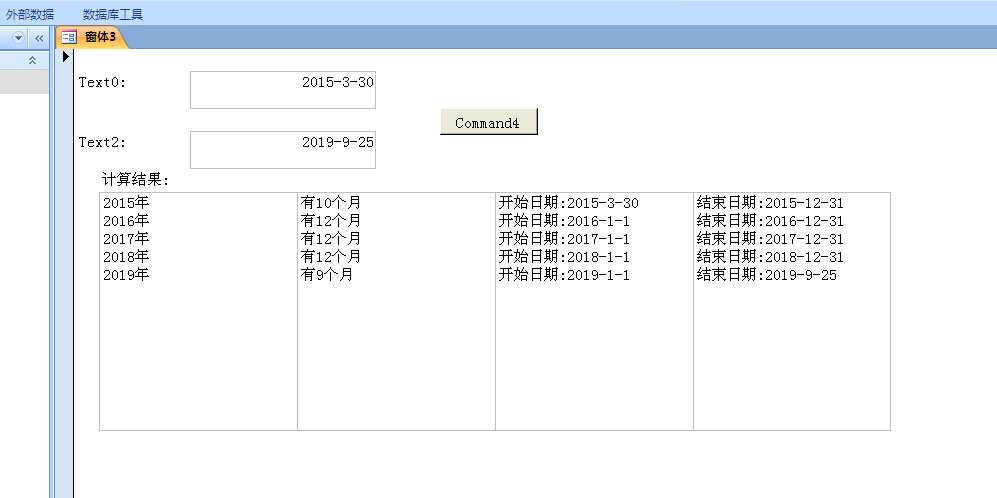This screenshot has height=498, width=997.
Task: Select the 2017年 row in results list
Action: pyautogui.click(x=126, y=239)
